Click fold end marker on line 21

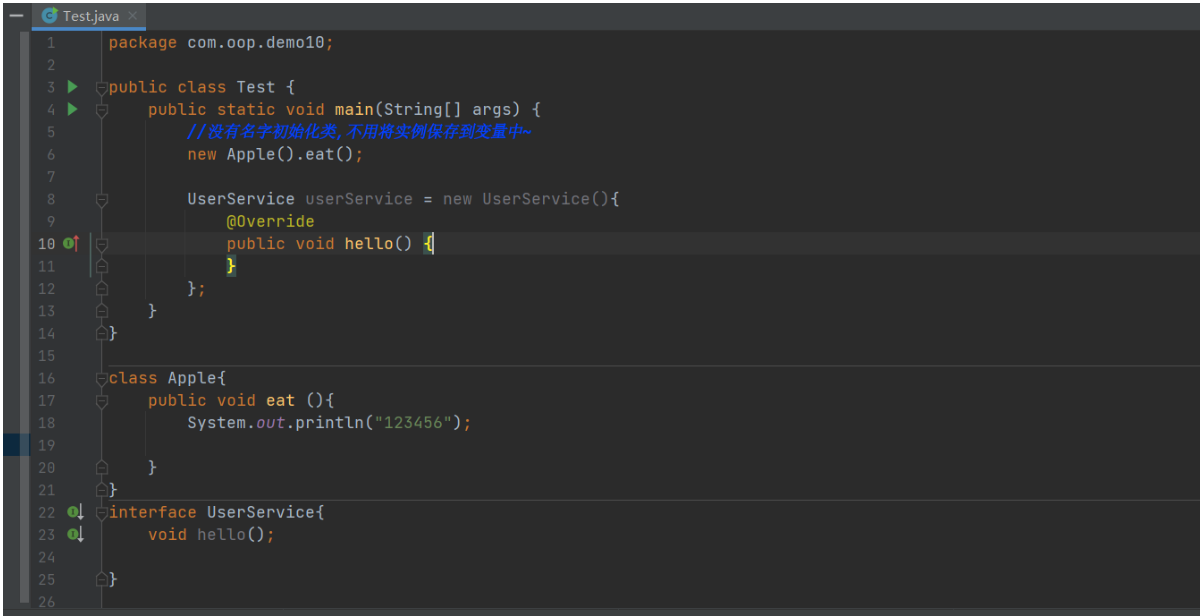pos(101,490)
